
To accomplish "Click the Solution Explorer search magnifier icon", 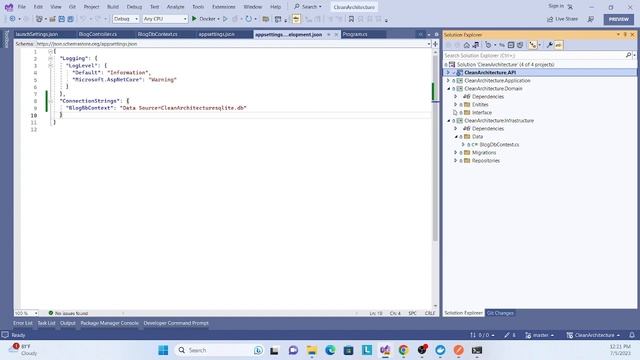I will [629, 55].
